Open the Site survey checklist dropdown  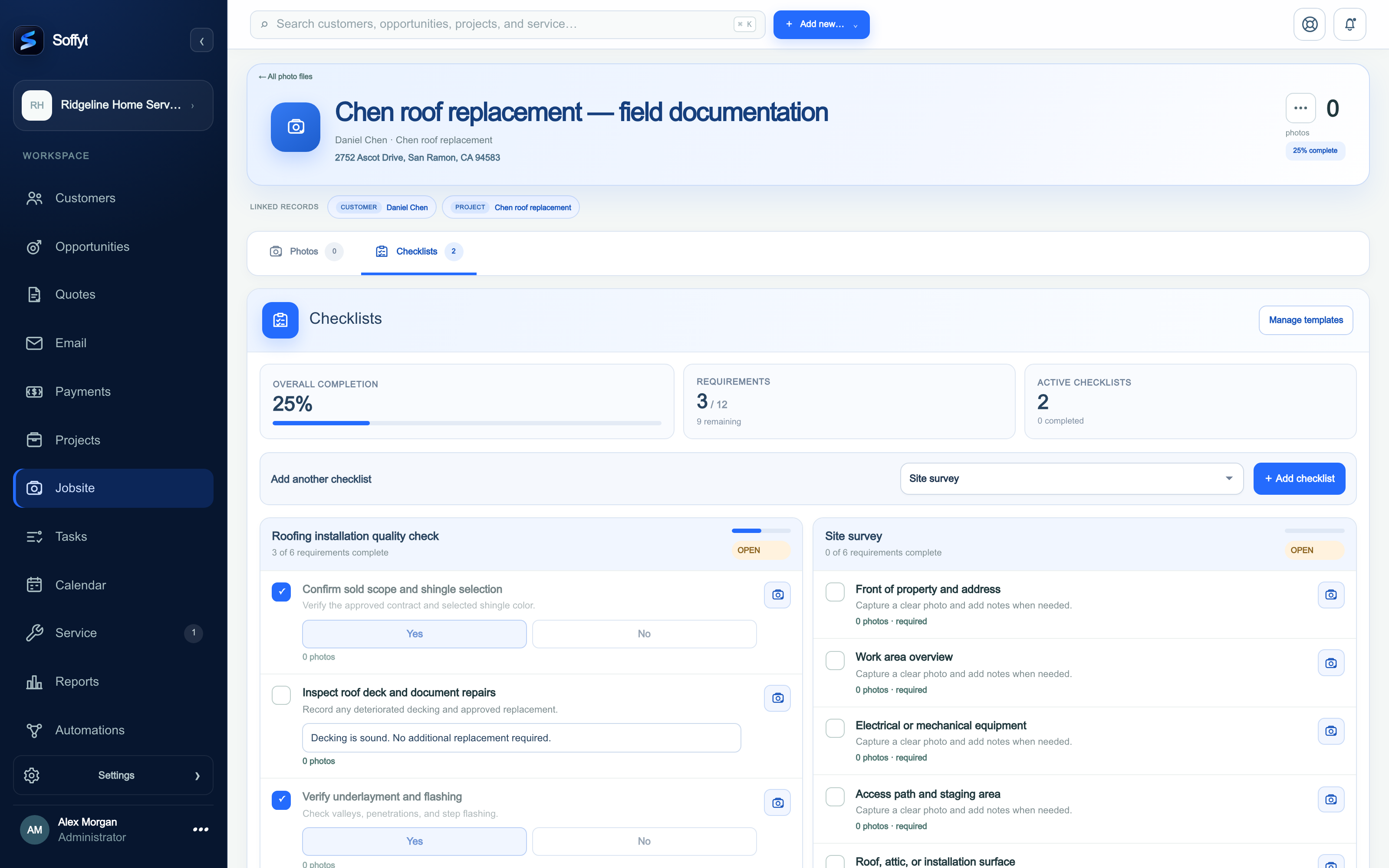pyautogui.click(x=1072, y=479)
